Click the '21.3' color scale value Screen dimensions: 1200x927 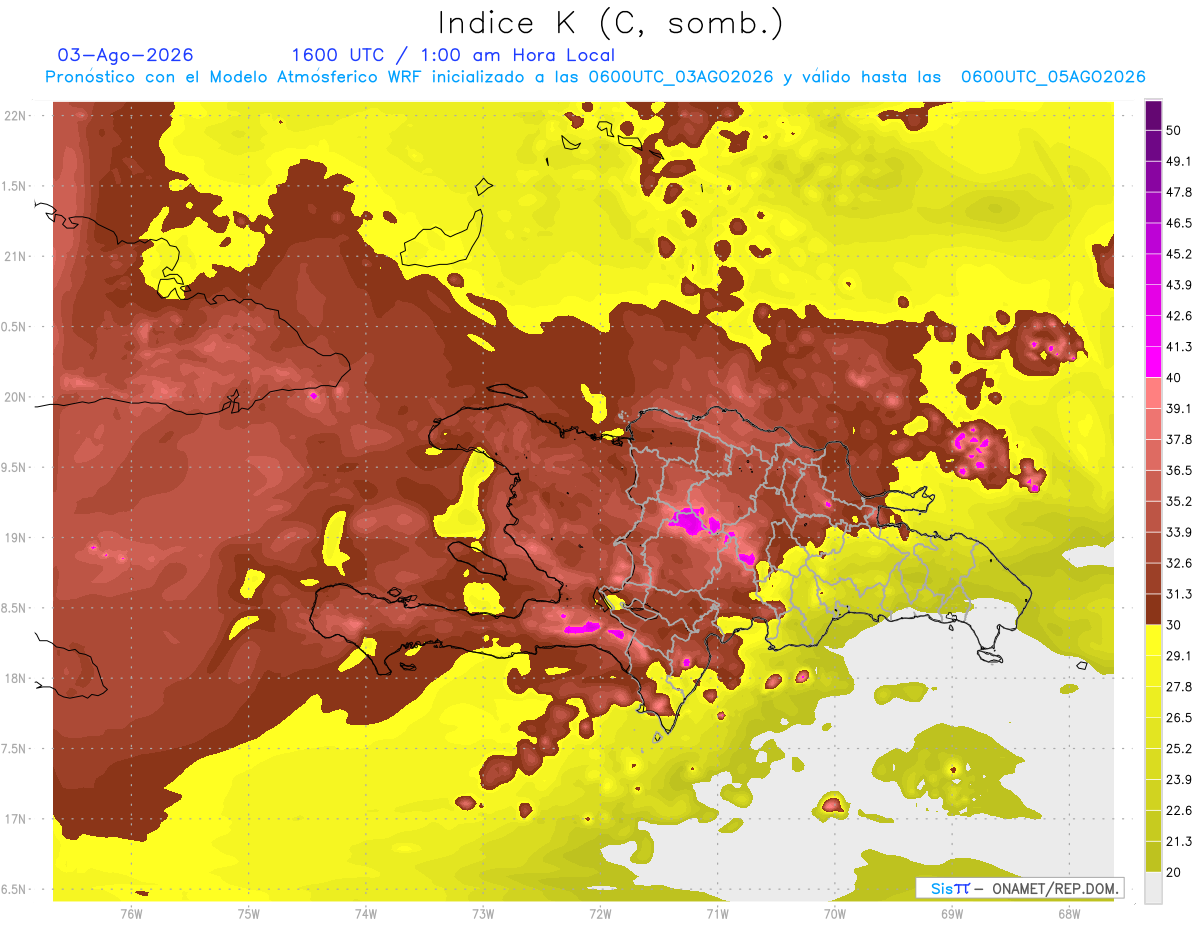click(1179, 842)
